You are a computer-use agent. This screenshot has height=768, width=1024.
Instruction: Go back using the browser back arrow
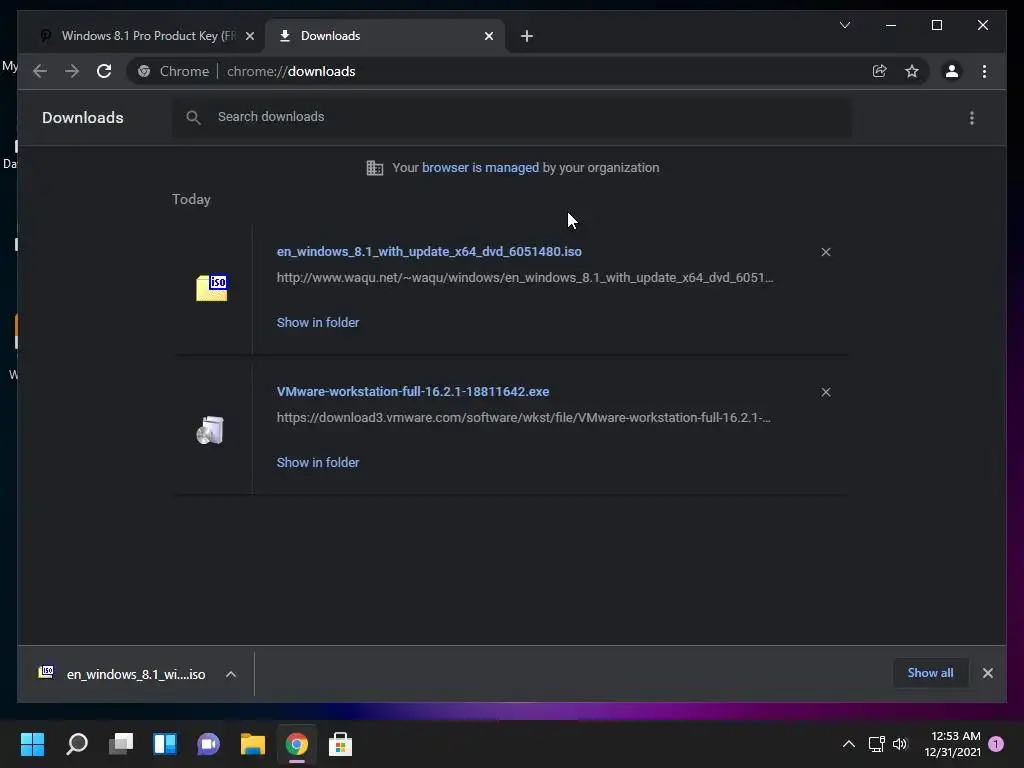[40, 71]
